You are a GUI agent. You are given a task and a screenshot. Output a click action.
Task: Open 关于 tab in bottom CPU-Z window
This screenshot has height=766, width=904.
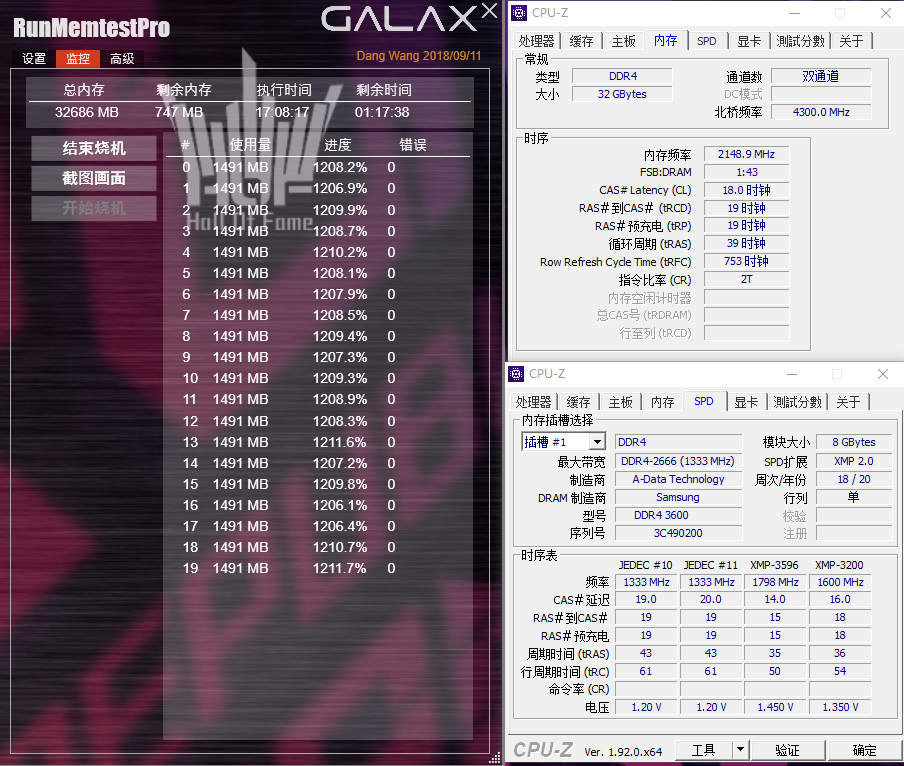coord(849,402)
